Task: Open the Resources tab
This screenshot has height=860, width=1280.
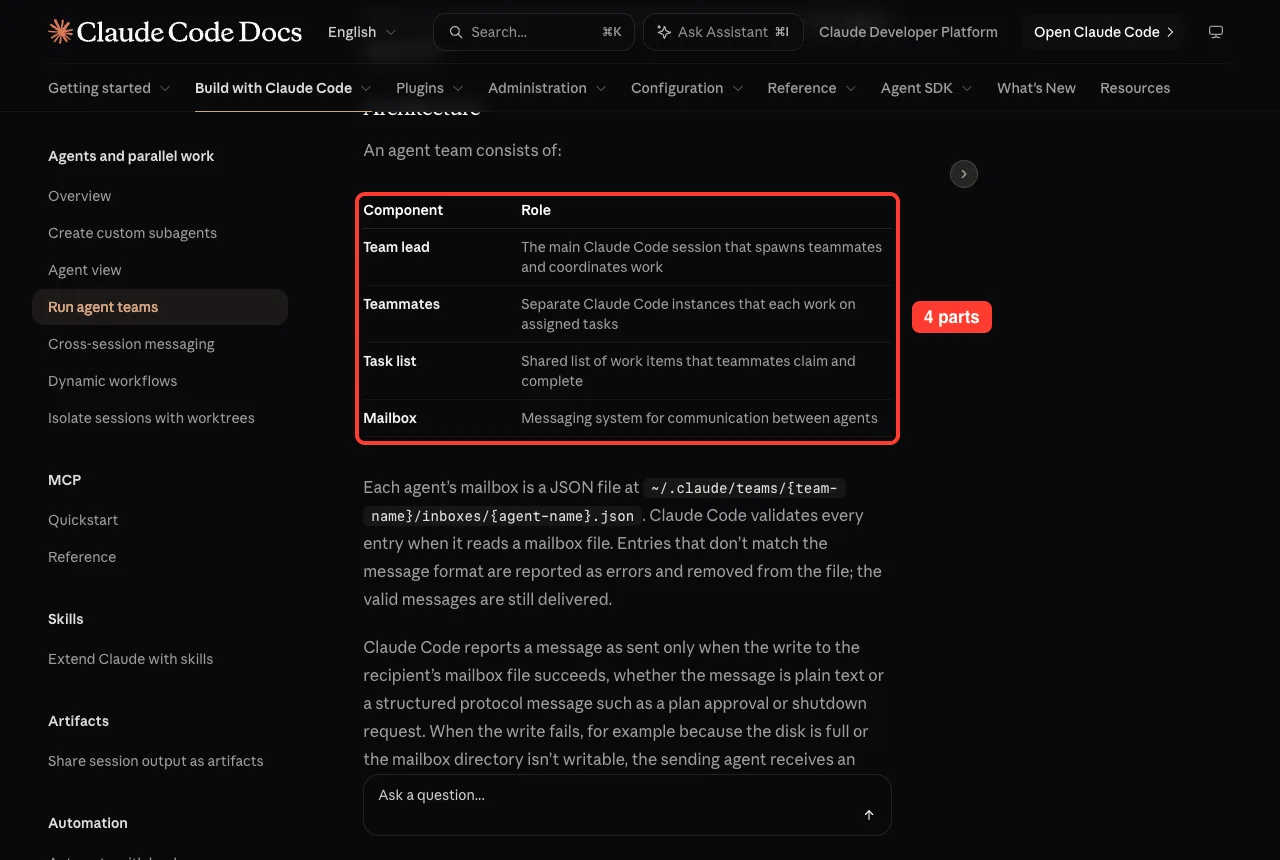Action: click(x=1135, y=88)
